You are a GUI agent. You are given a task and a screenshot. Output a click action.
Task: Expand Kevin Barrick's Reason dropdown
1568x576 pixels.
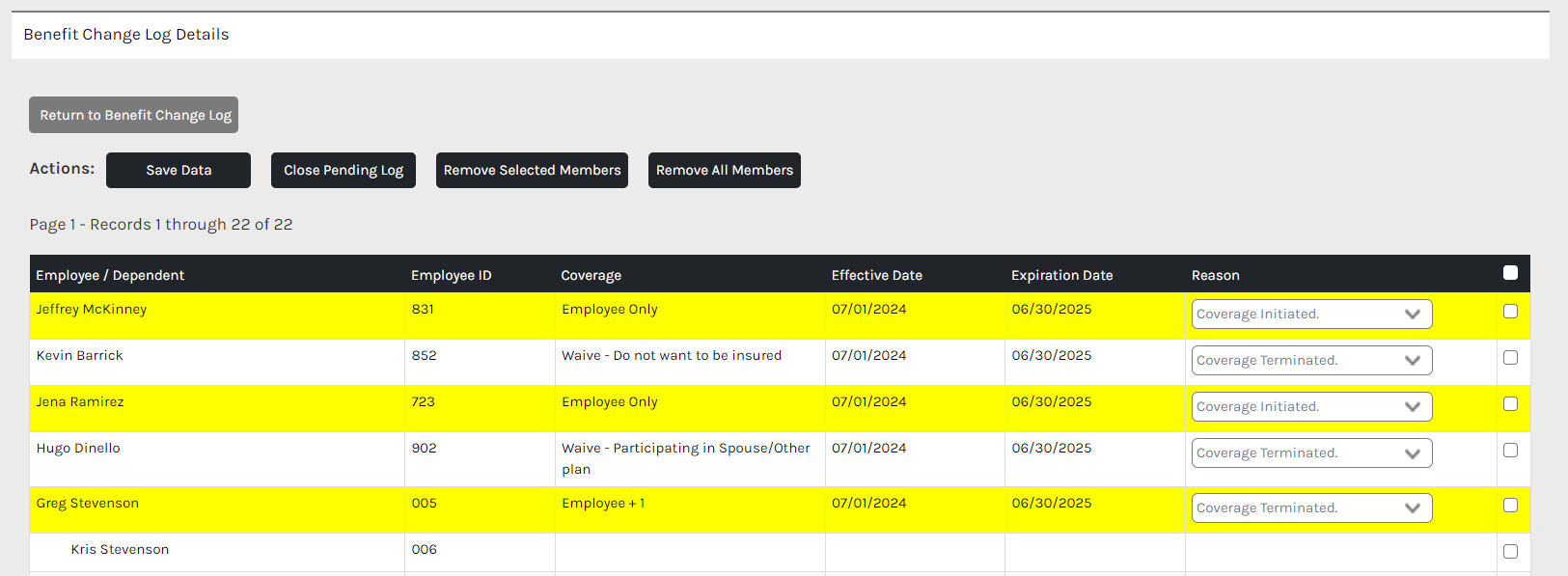point(1311,361)
